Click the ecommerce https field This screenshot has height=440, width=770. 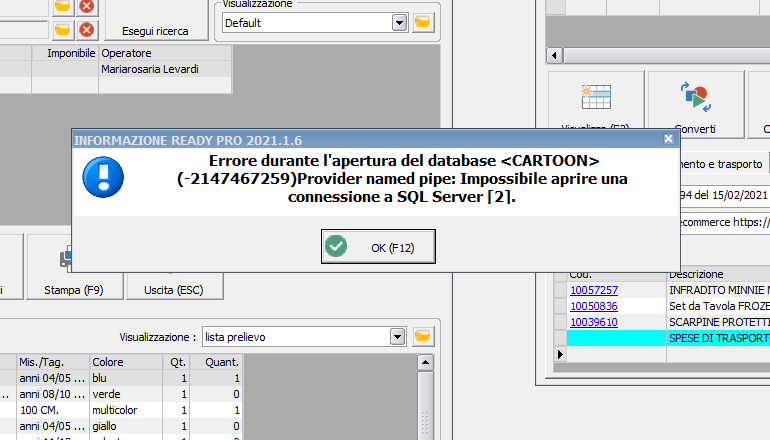pos(725,222)
